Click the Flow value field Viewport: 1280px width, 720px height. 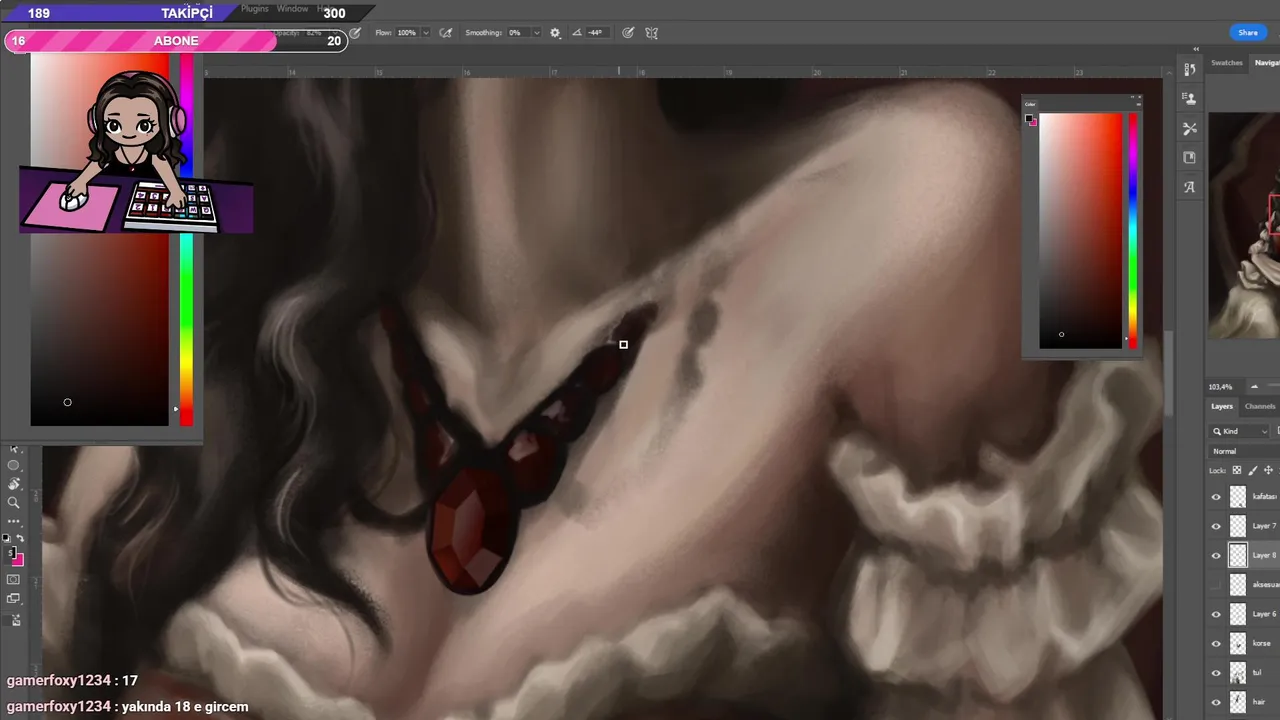407,33
